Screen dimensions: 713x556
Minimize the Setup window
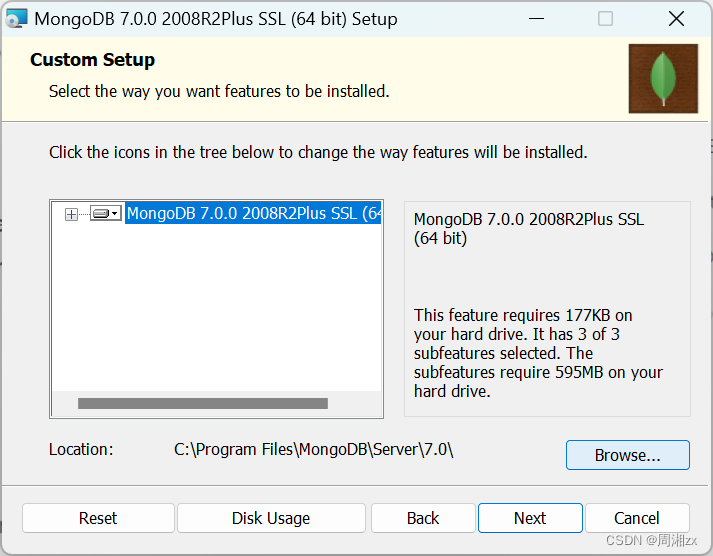(x=537, y=19)
